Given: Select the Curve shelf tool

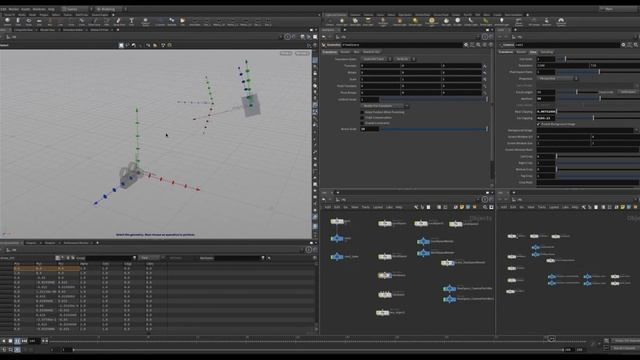Looking at the screenshot, I should pos(82,21).
